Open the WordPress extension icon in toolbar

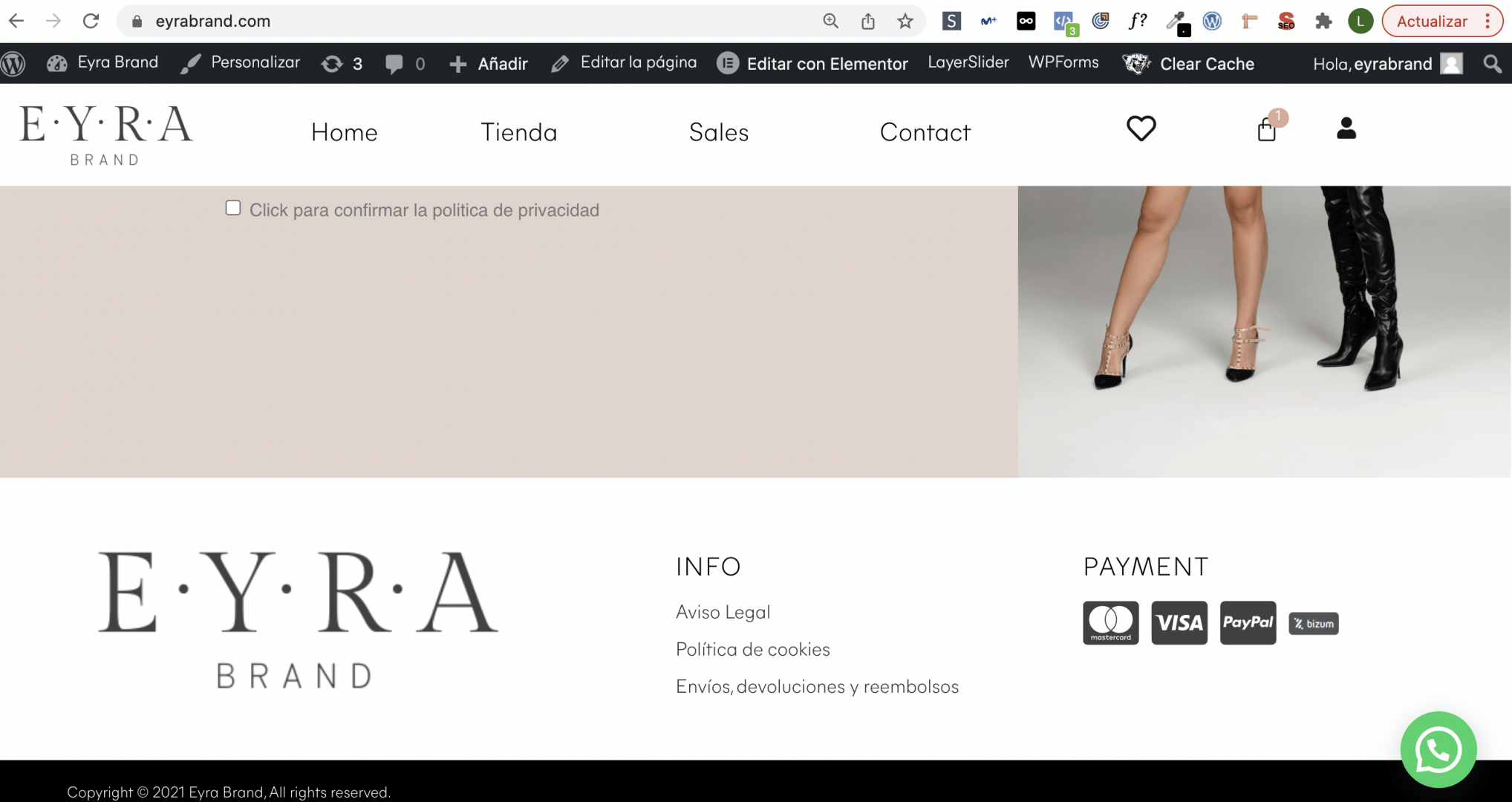coord(1212,21)
